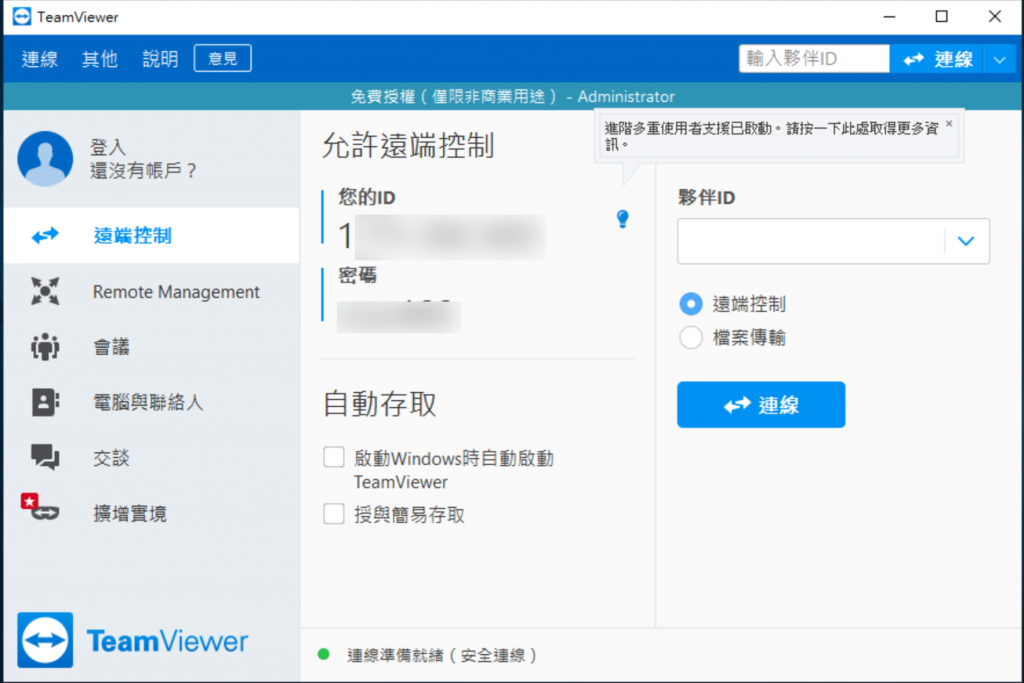Click the Remote Management sidebar icon
Image resolution: width=1024 pixels, height=683 pixels.
point(45,291)
